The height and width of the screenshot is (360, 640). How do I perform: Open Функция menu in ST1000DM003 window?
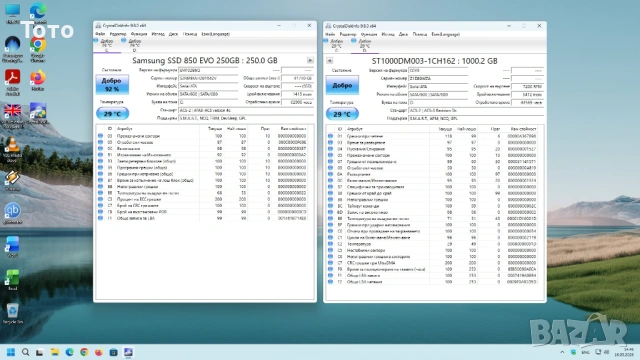pyautogui.click(x=369, y=34)
